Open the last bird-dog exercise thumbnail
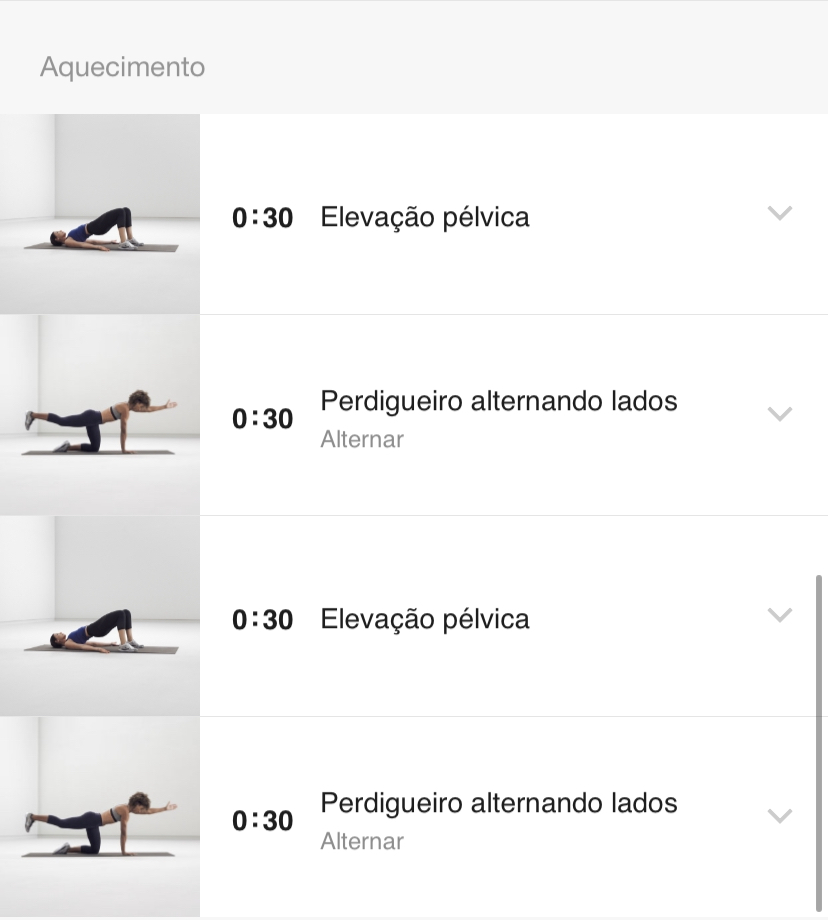The image size is (828, 920). click(100, 817)
